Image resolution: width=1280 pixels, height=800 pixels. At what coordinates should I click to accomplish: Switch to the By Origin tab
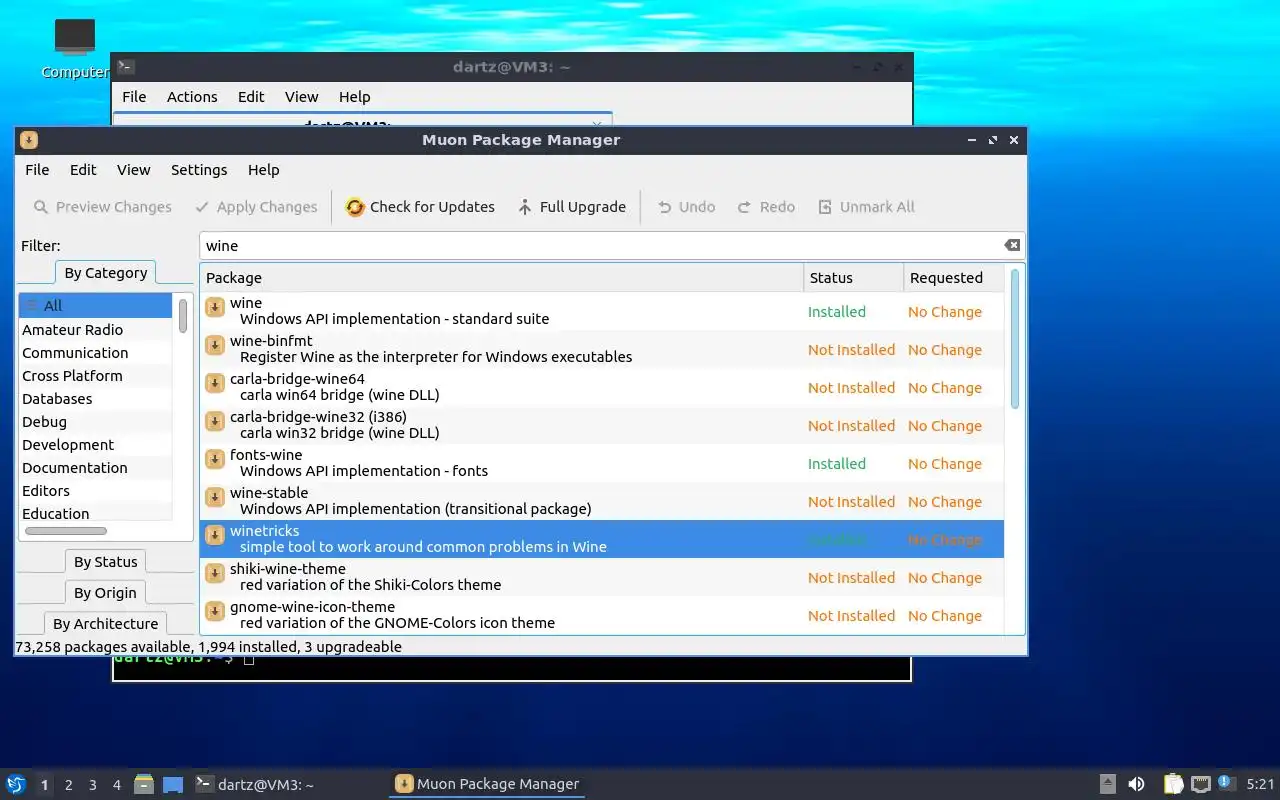[x=105, y=593]
